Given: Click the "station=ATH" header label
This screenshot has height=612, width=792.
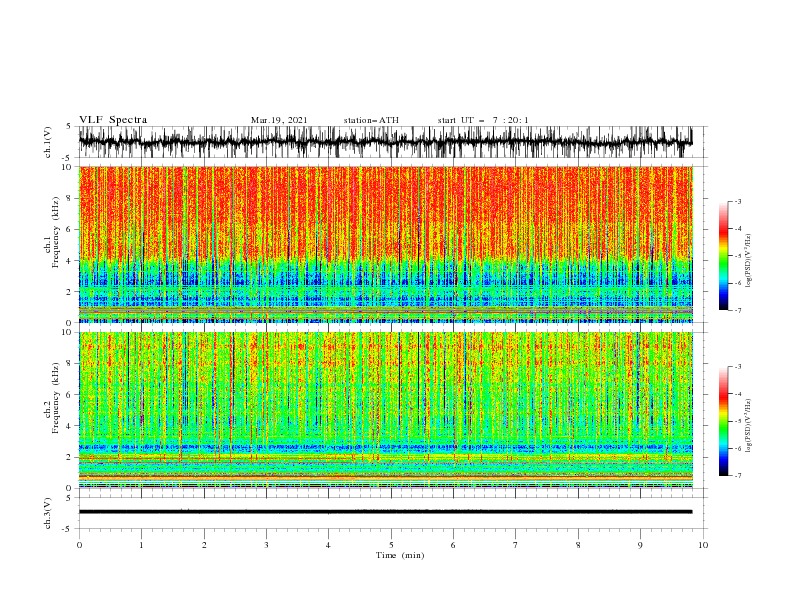Looking at the screenshot, I should (x=371, y=120).
